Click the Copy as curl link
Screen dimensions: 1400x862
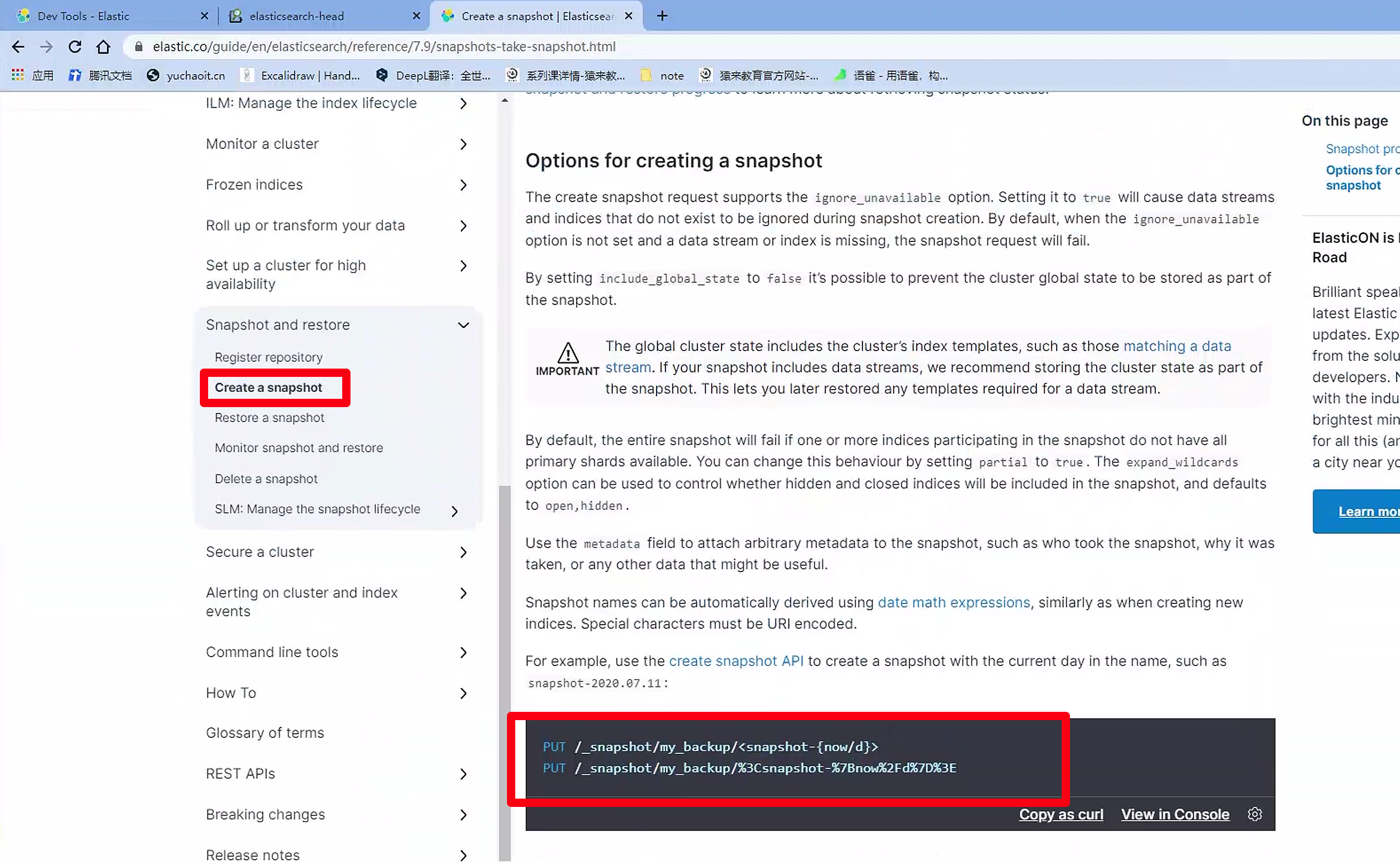[x=1061, y=814]
